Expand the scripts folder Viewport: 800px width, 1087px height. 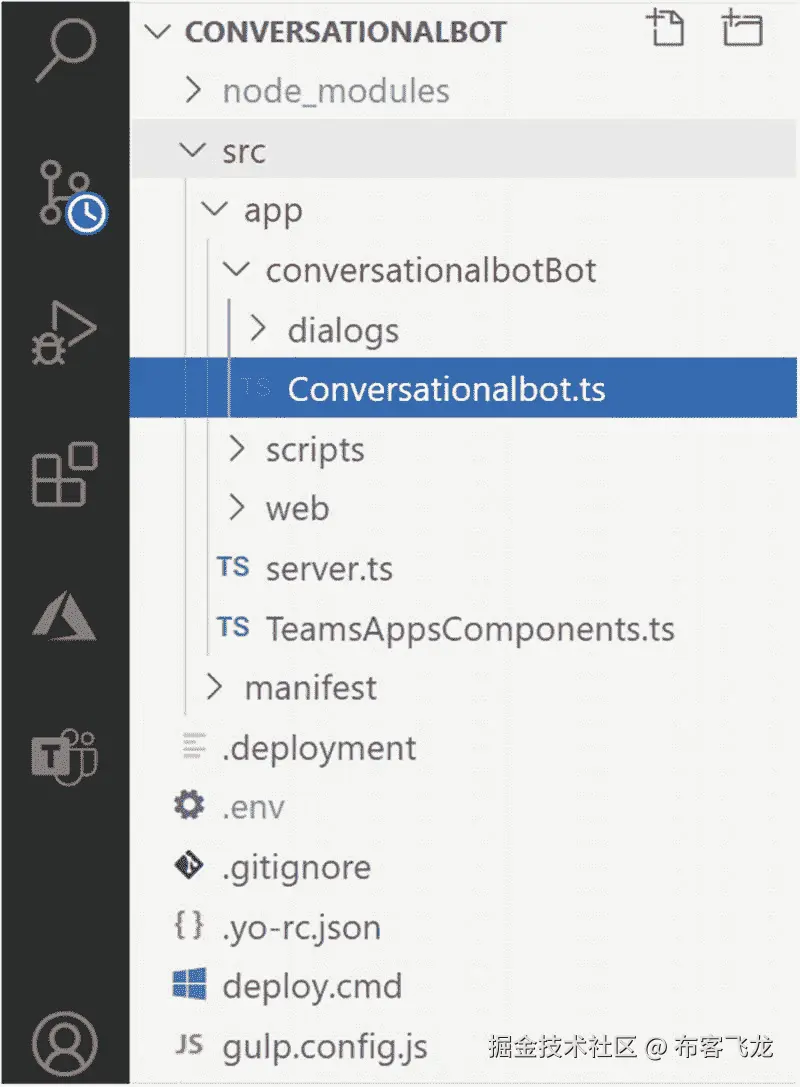pos(314,450)
